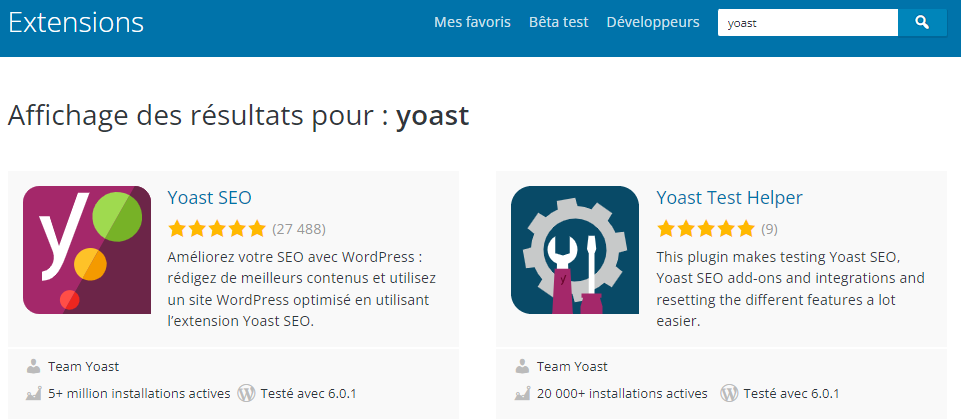Click the five-star rating for Yoast SEO
961x420 pixels.
pos(217,228)
